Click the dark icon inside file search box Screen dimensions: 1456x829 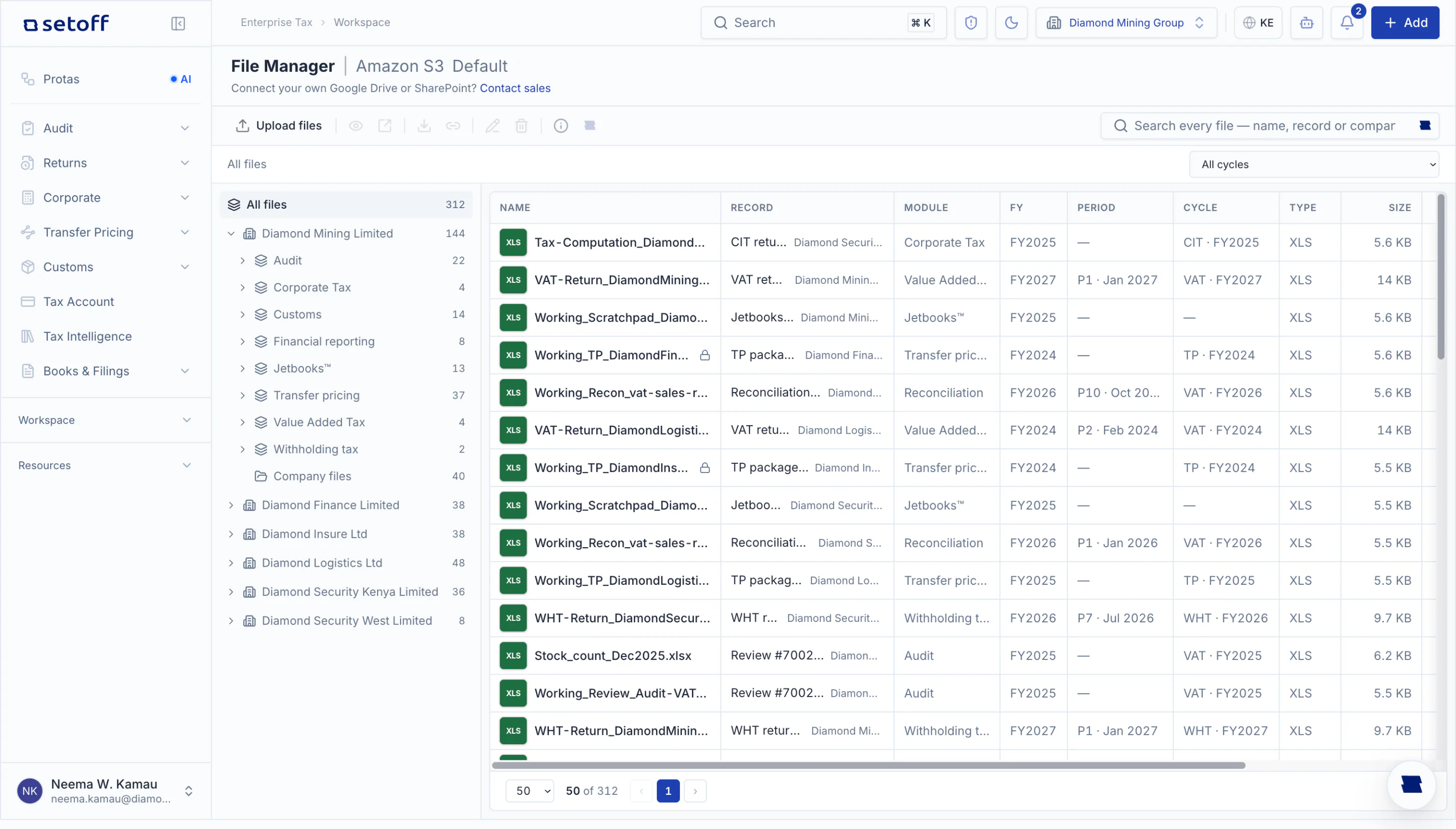[1425, 126]
